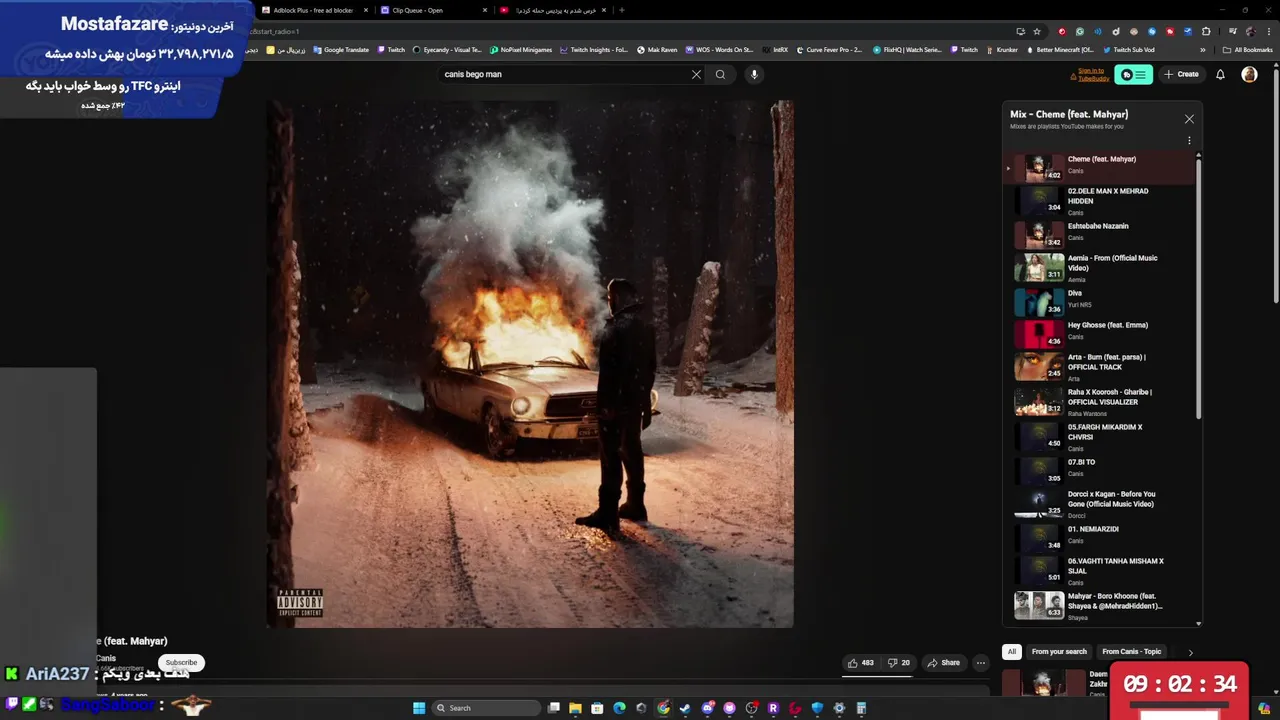
Task: Select the 'All' filter chip
Action: [x=1011, y=652]
